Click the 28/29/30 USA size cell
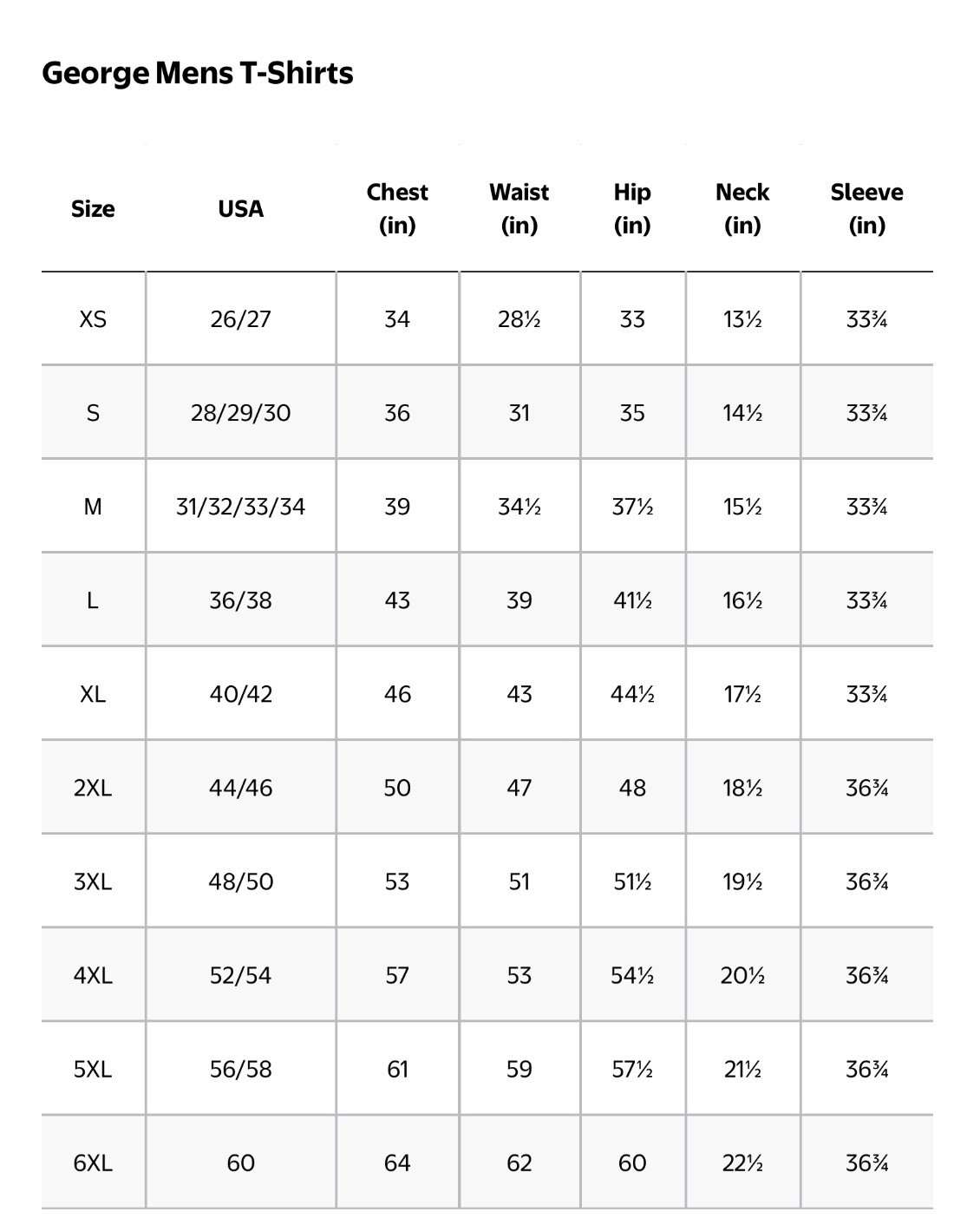 point(241,413)
